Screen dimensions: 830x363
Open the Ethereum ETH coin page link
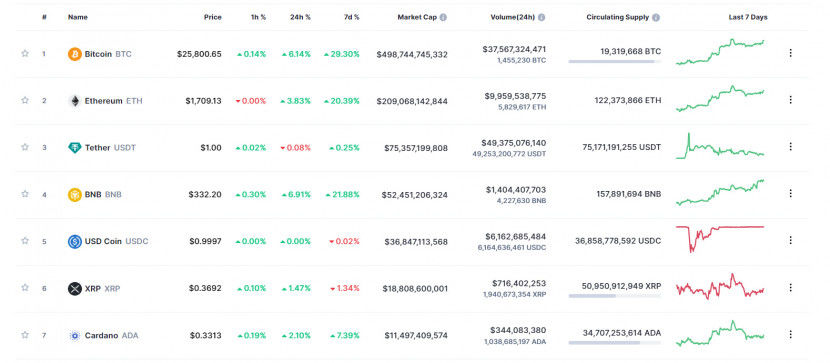113,101
